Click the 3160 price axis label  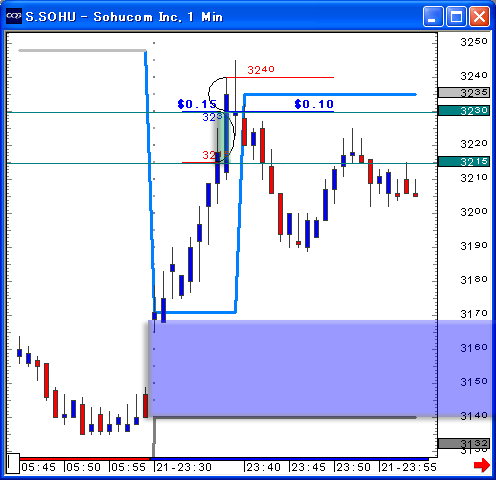click(x=474, y=348)
